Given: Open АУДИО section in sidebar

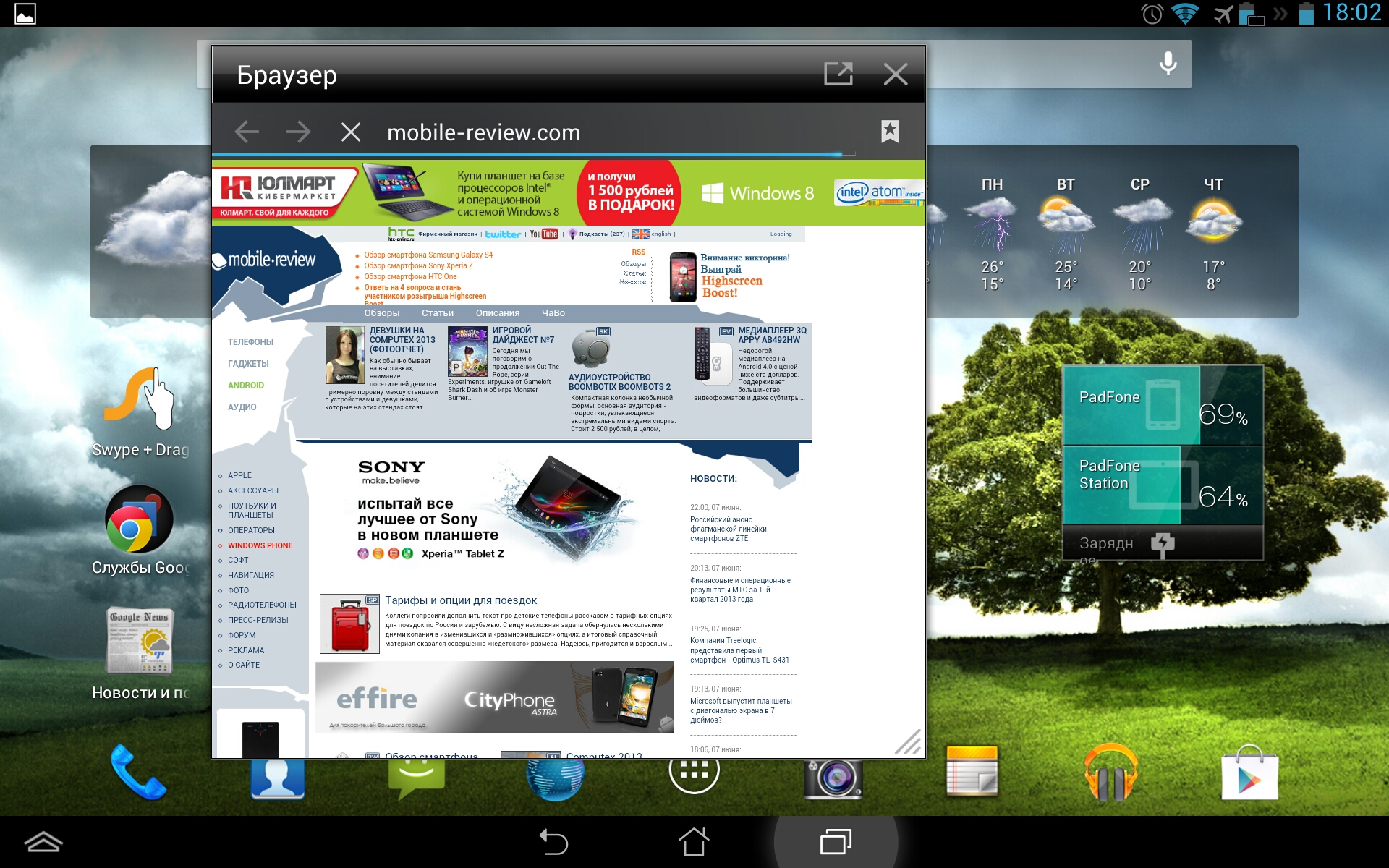Looking at the screenshot, I should [242, 407].
